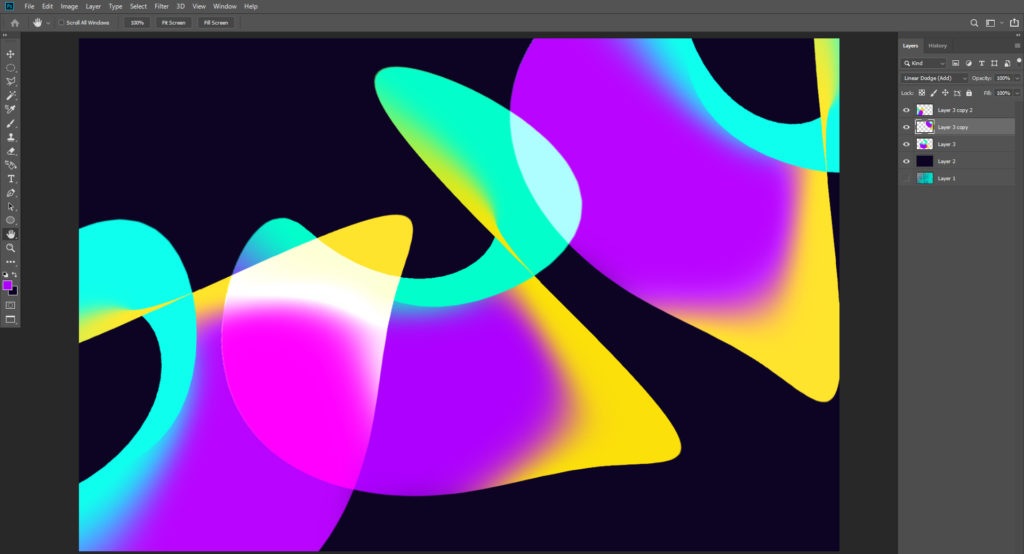
Task: Open the Image menu
Action: (x=69, y=7)
